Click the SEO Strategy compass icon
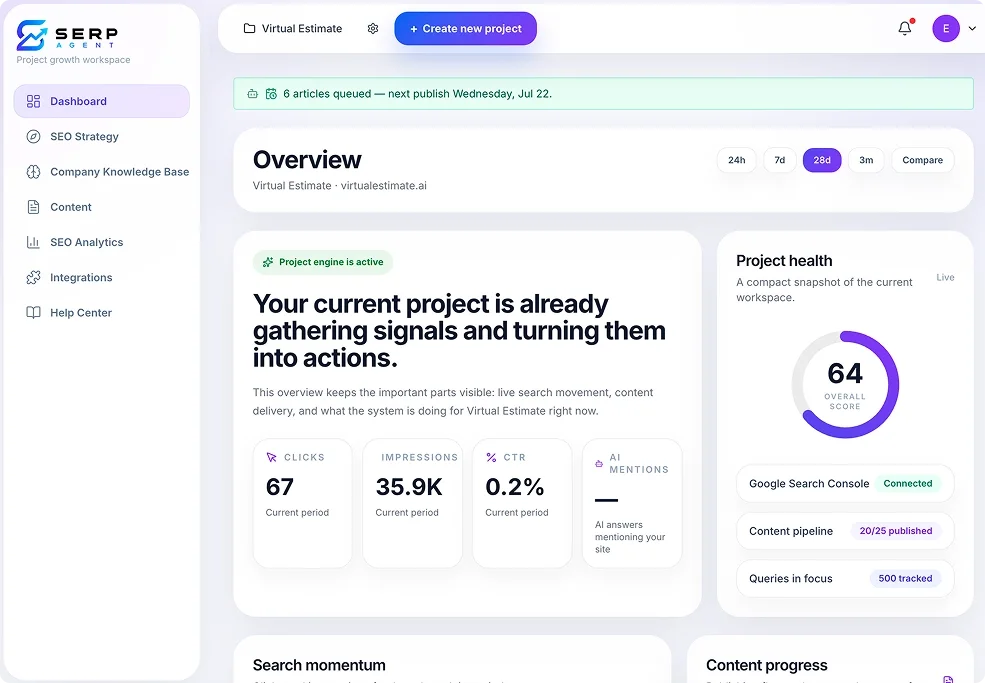Image resolution: width=985 pixels, height=683 pixels. pyautogui.click(x=33, y=136)
